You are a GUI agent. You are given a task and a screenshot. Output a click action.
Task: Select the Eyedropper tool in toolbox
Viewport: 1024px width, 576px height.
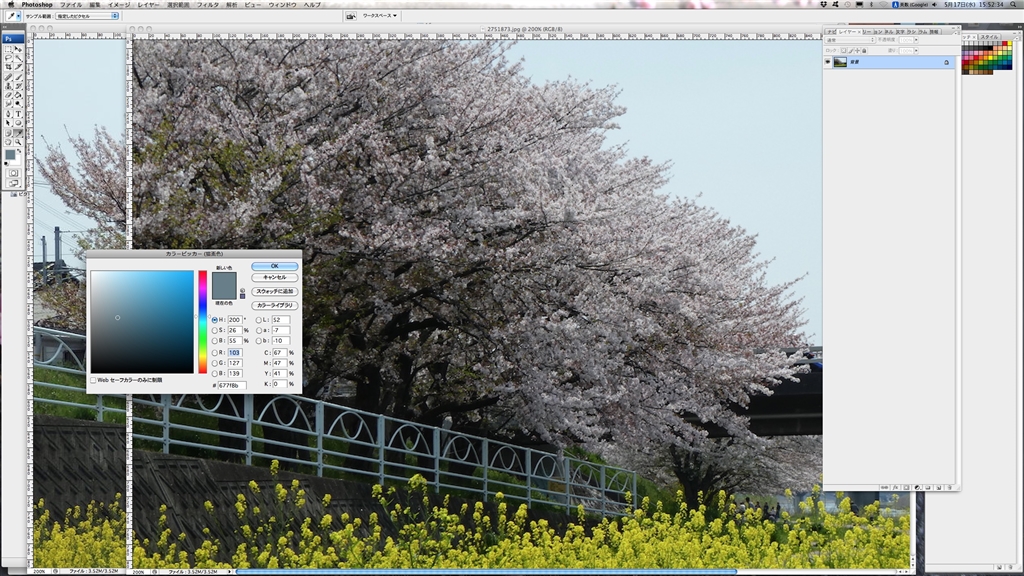click(18, 133)
